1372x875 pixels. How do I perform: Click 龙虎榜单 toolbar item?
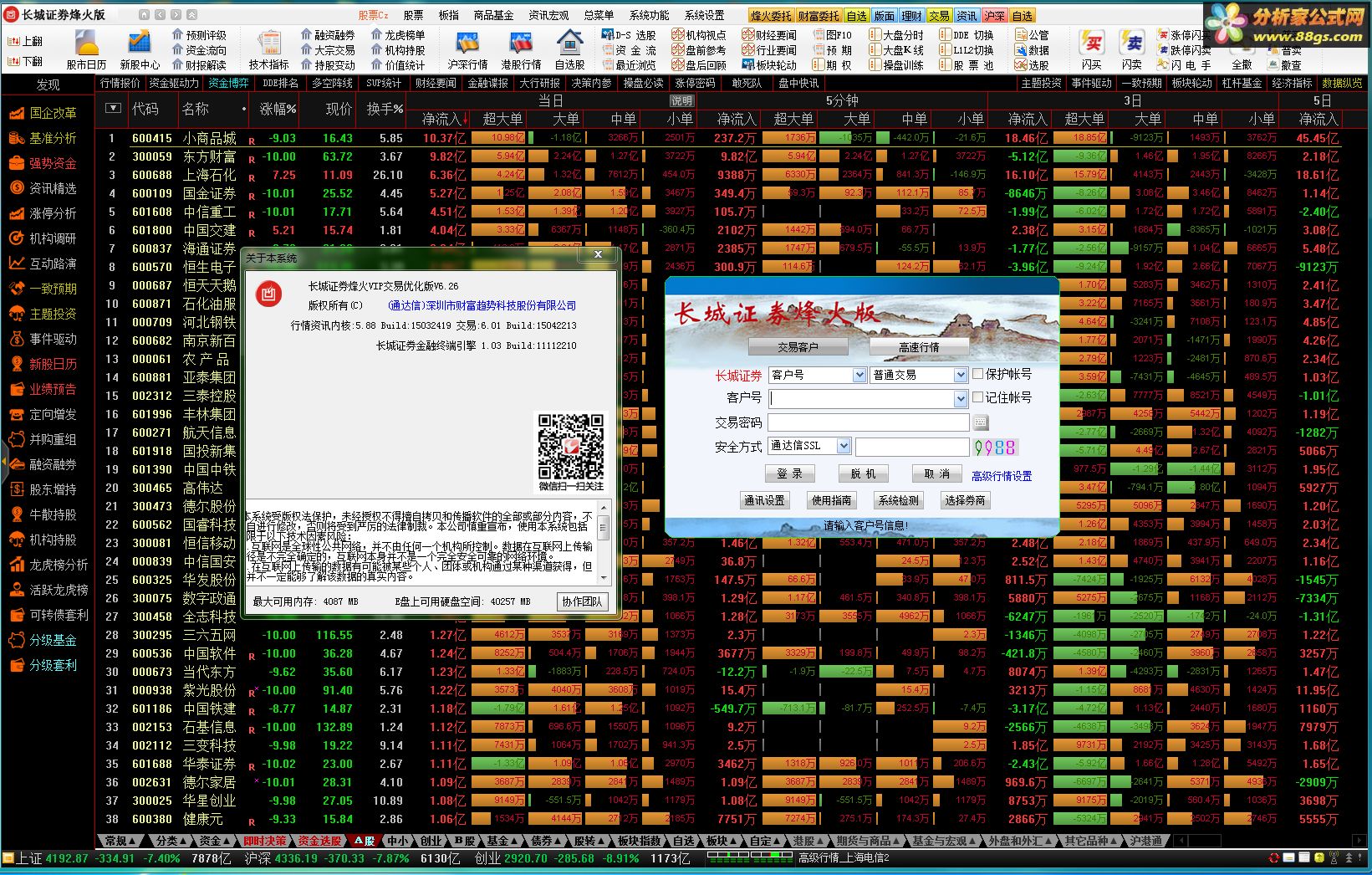point(397,35)
